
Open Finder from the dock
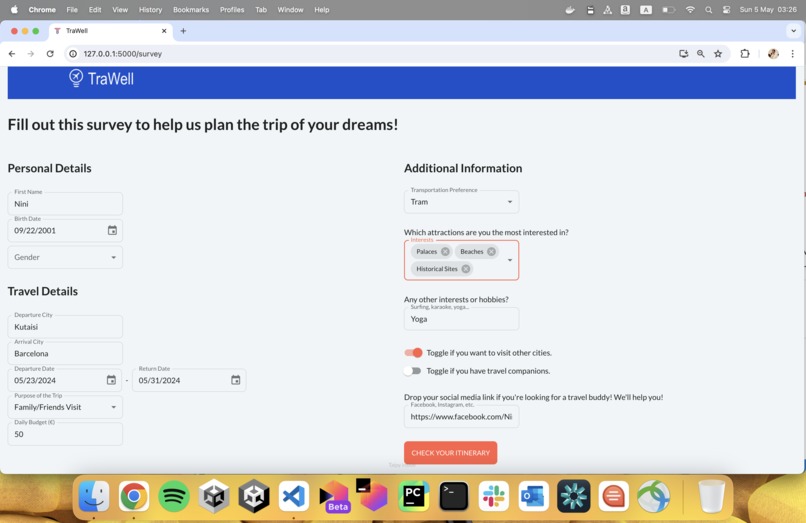(94, 496)
